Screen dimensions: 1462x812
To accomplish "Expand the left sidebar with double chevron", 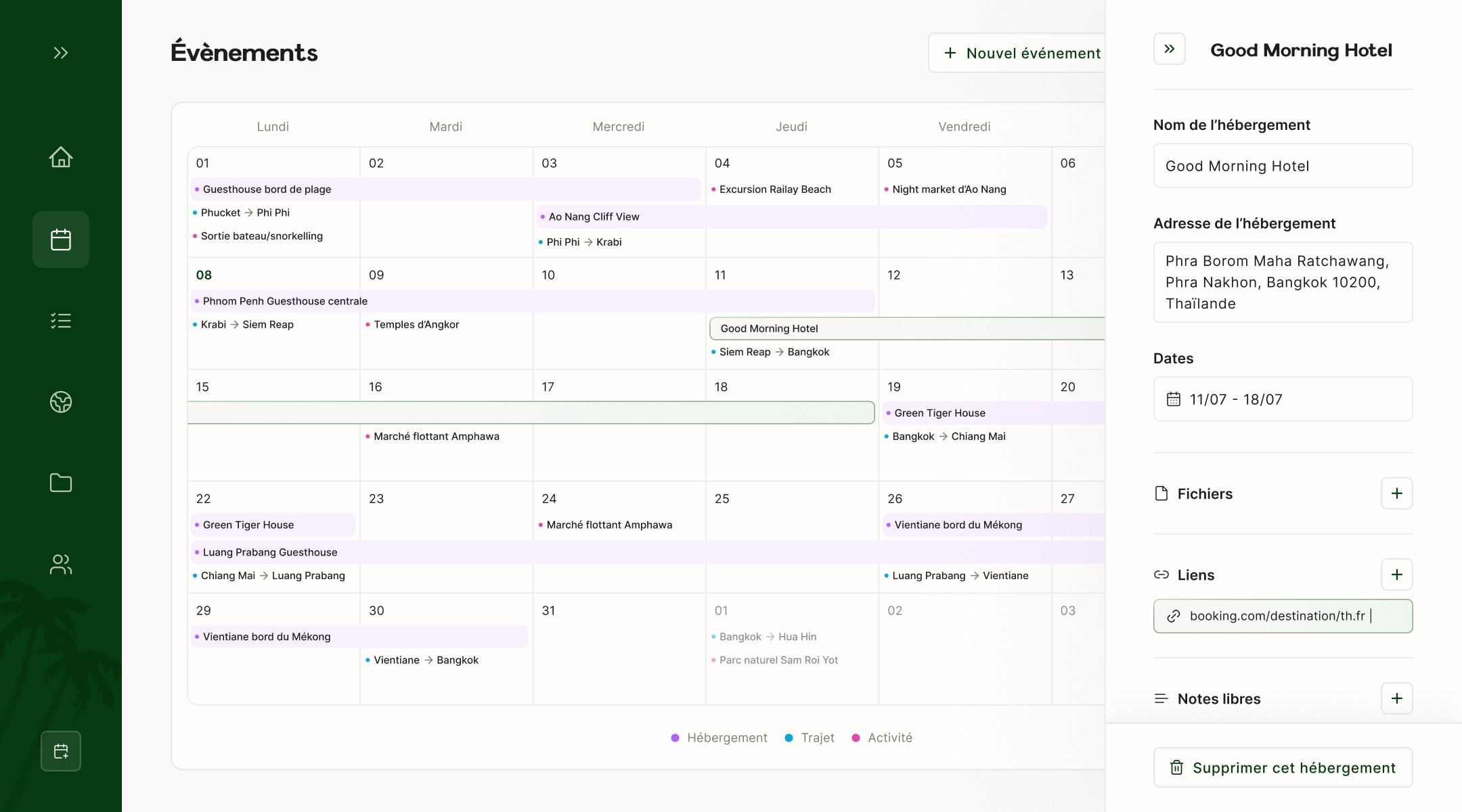I will [61, 53].
